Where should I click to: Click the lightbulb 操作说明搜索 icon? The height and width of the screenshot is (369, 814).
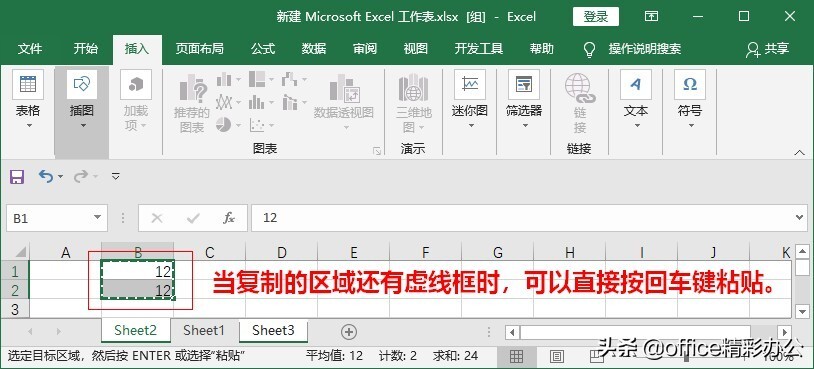[x=589, y=49]
